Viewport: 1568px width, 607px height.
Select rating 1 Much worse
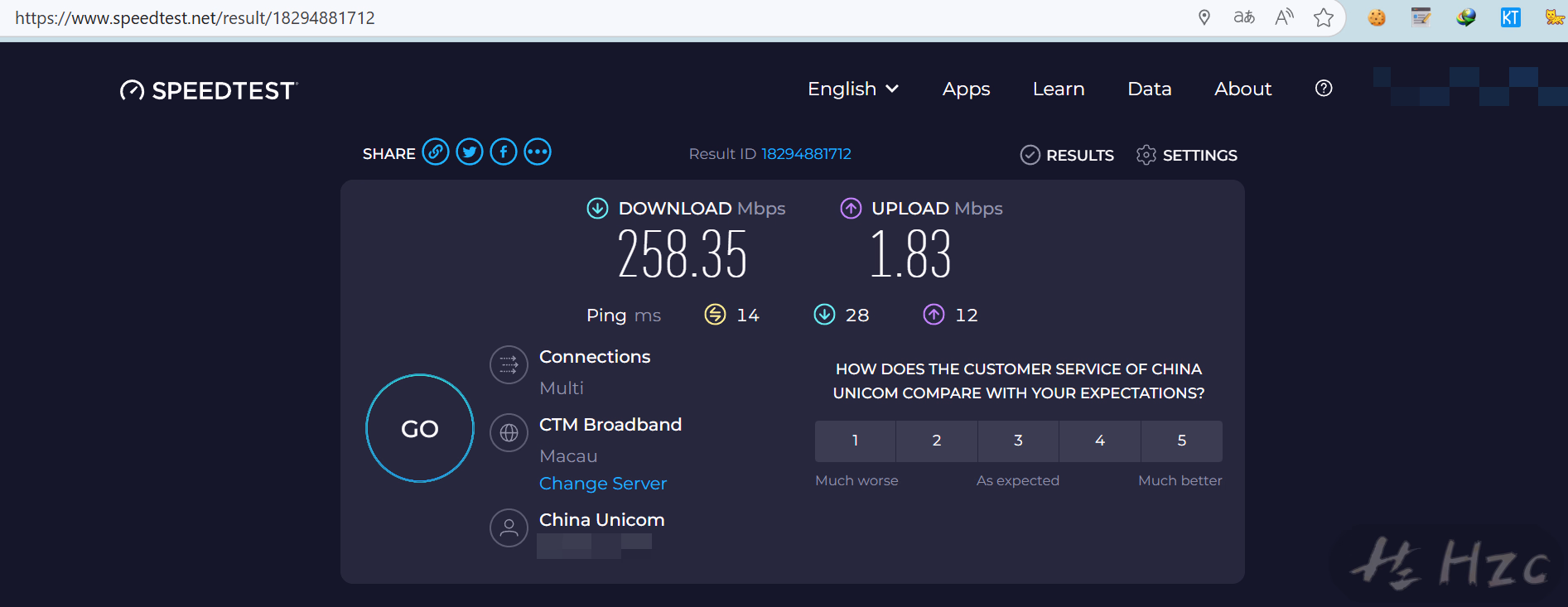tap(856, 441)
